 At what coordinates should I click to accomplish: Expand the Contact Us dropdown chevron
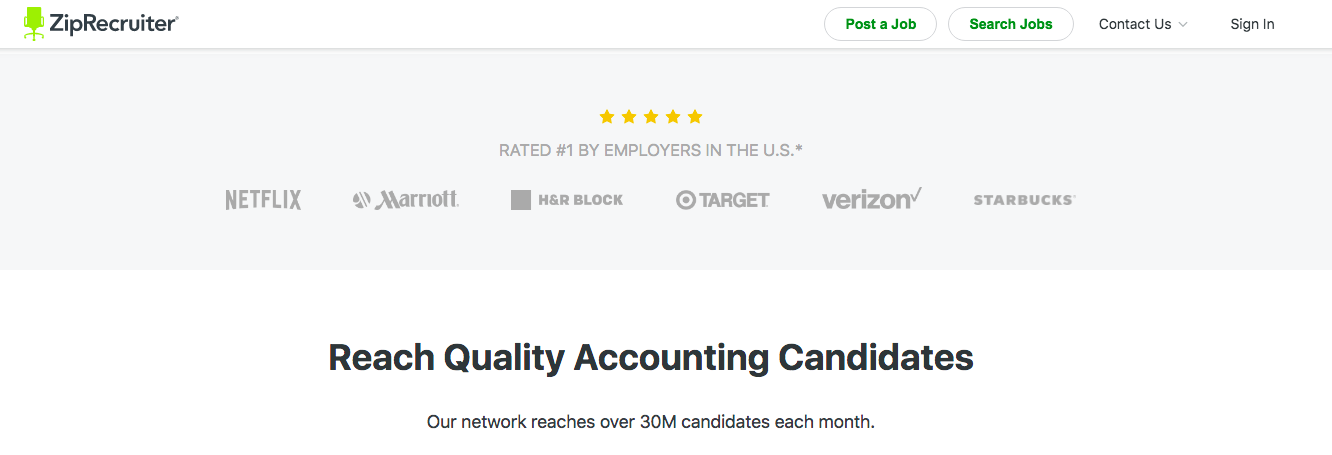point(1183,25)
